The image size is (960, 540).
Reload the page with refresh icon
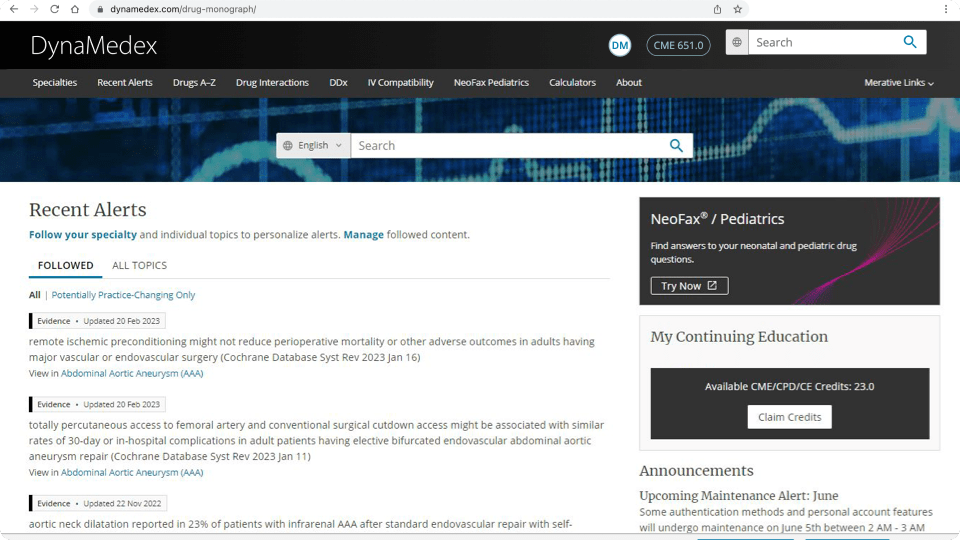(54, 9)
